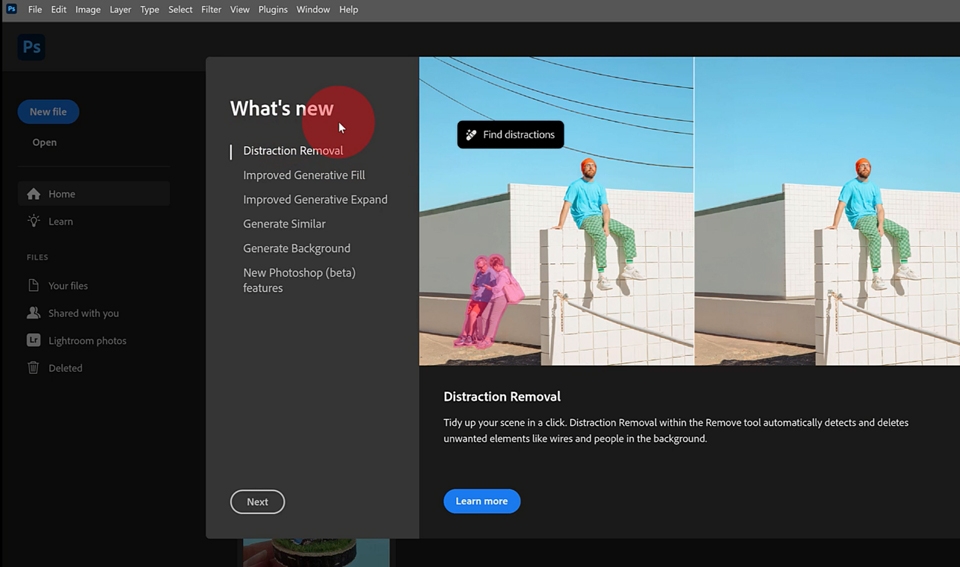The width and height of the screenshot is (960, 567).
Task: Click the large Ps logo in the home header
Action: [31, 47]
